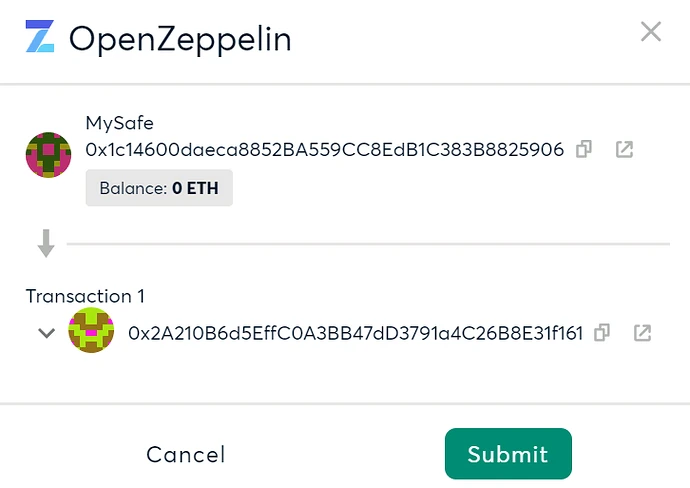
Task: Click the Transaction 1 identicon avatar
Action: 90,332
